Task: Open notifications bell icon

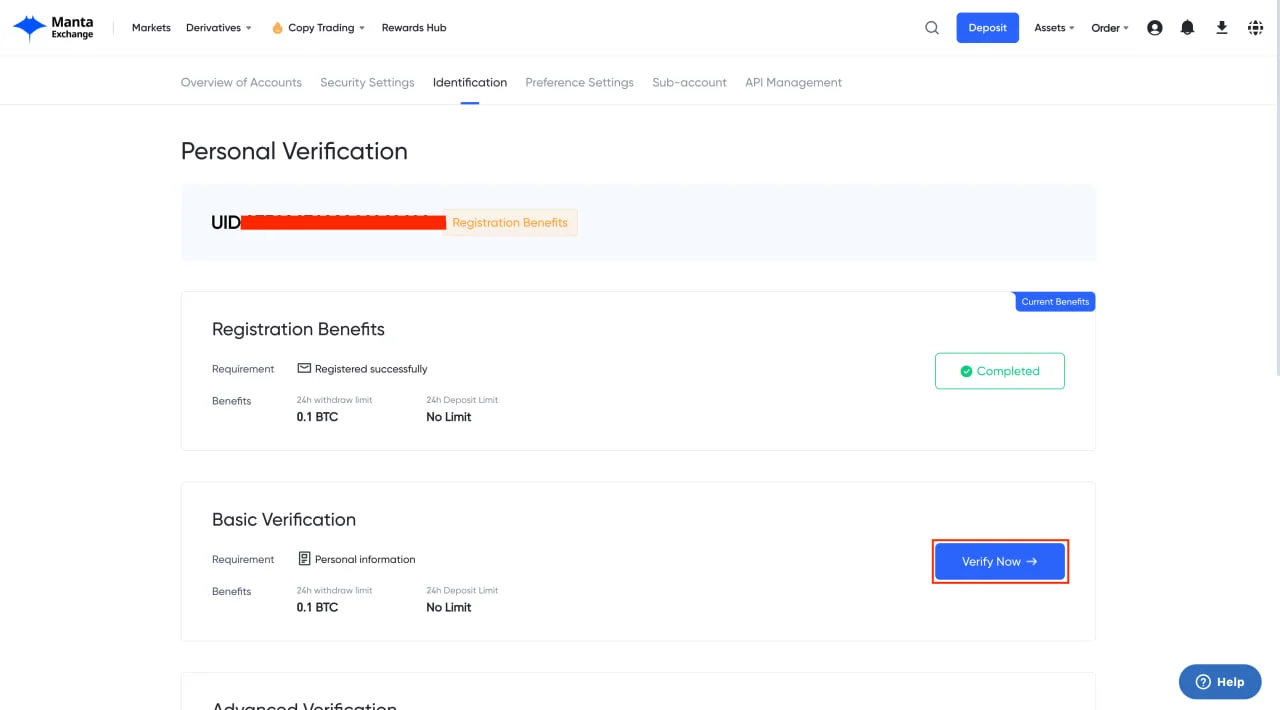Action: [1187, 28]
